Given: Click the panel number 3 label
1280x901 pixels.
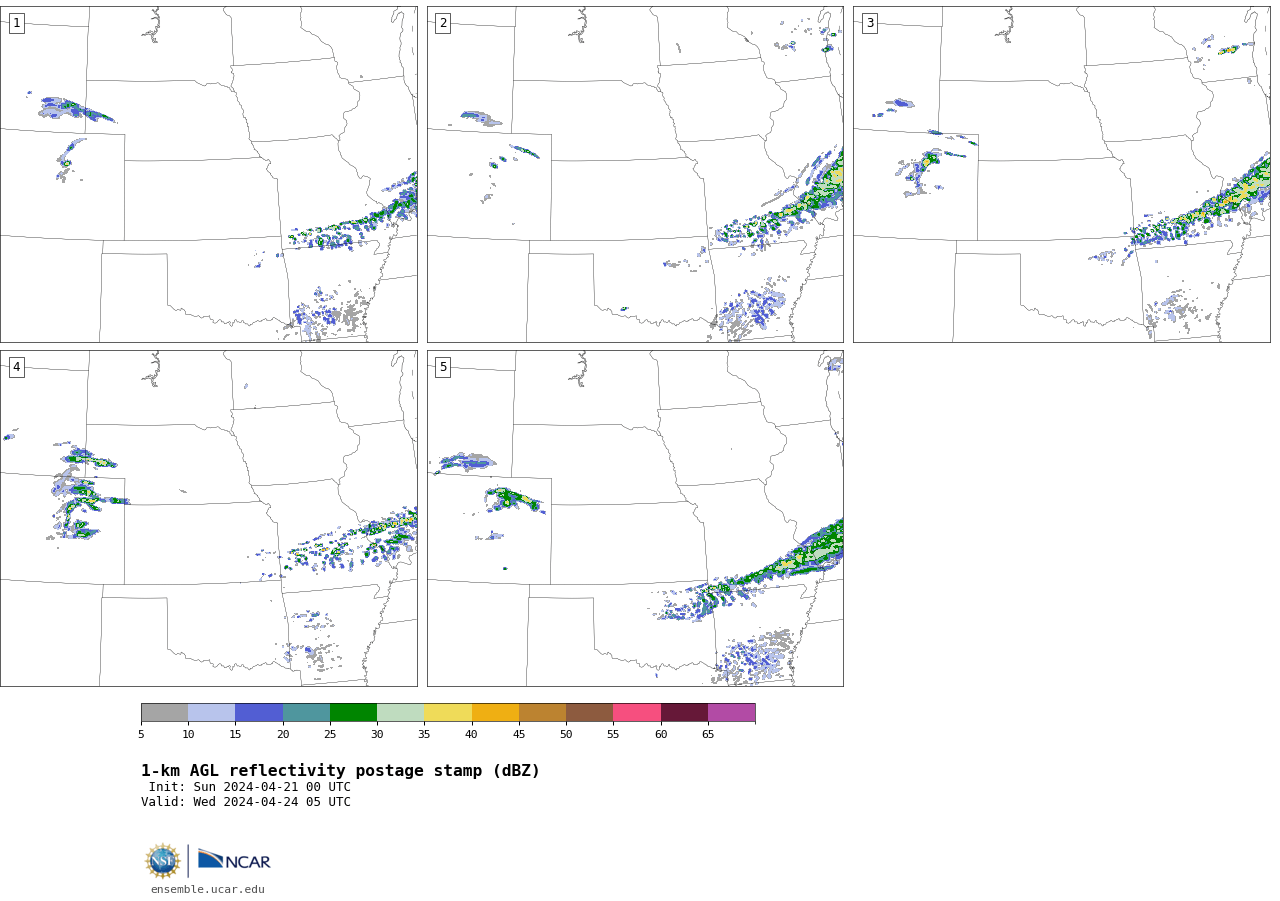Looking at the screenshot, I should point(869,23).
